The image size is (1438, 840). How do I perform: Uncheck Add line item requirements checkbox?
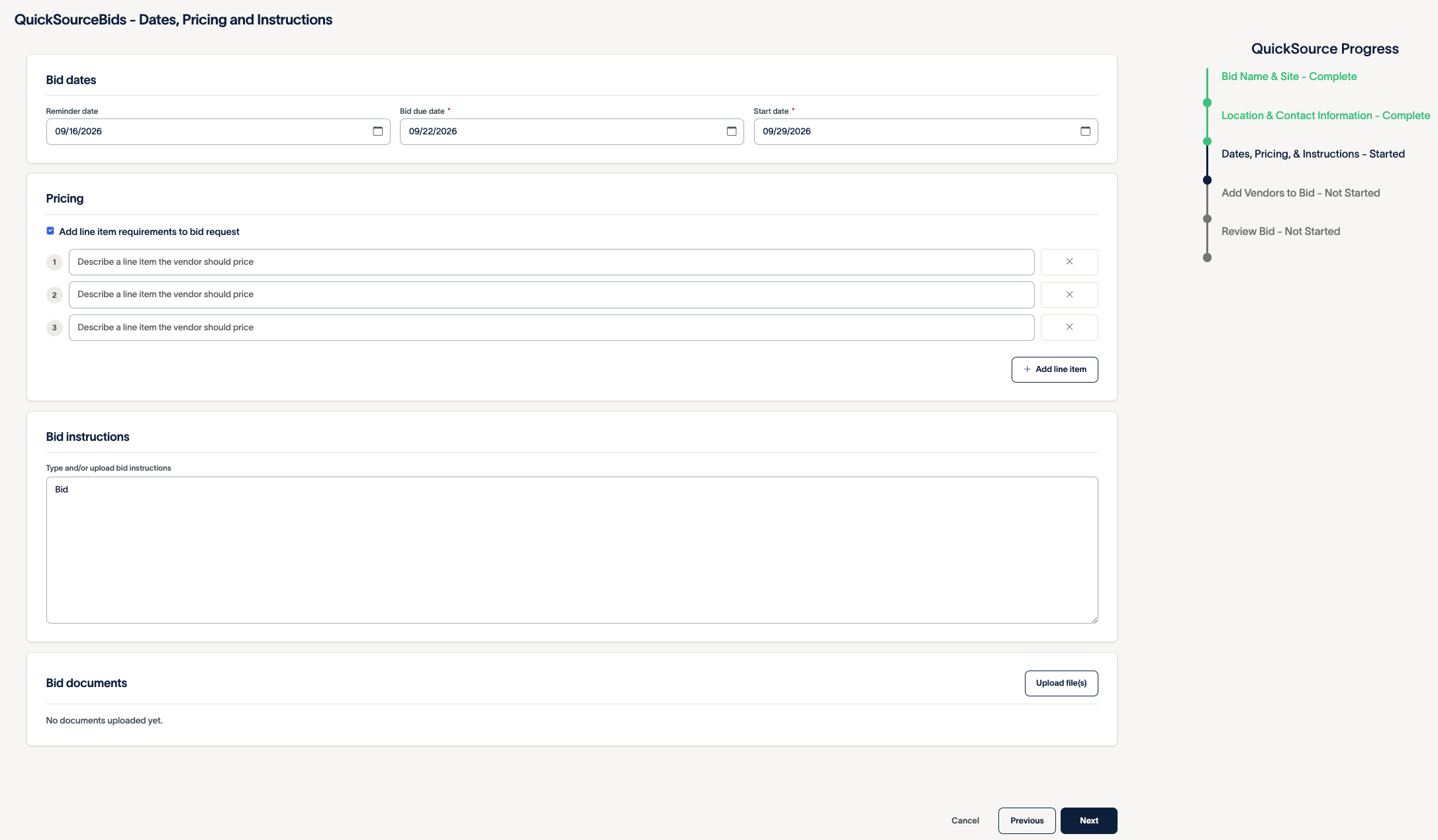tap(50, 231)
